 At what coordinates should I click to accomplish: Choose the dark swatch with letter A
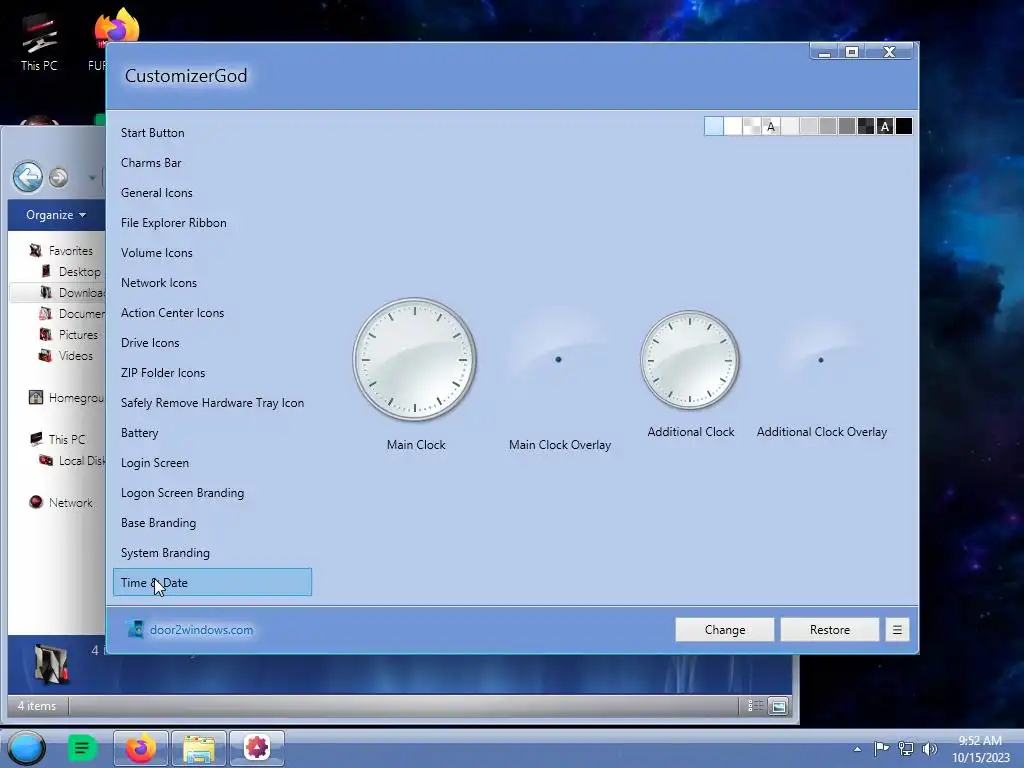coord(884,126)
